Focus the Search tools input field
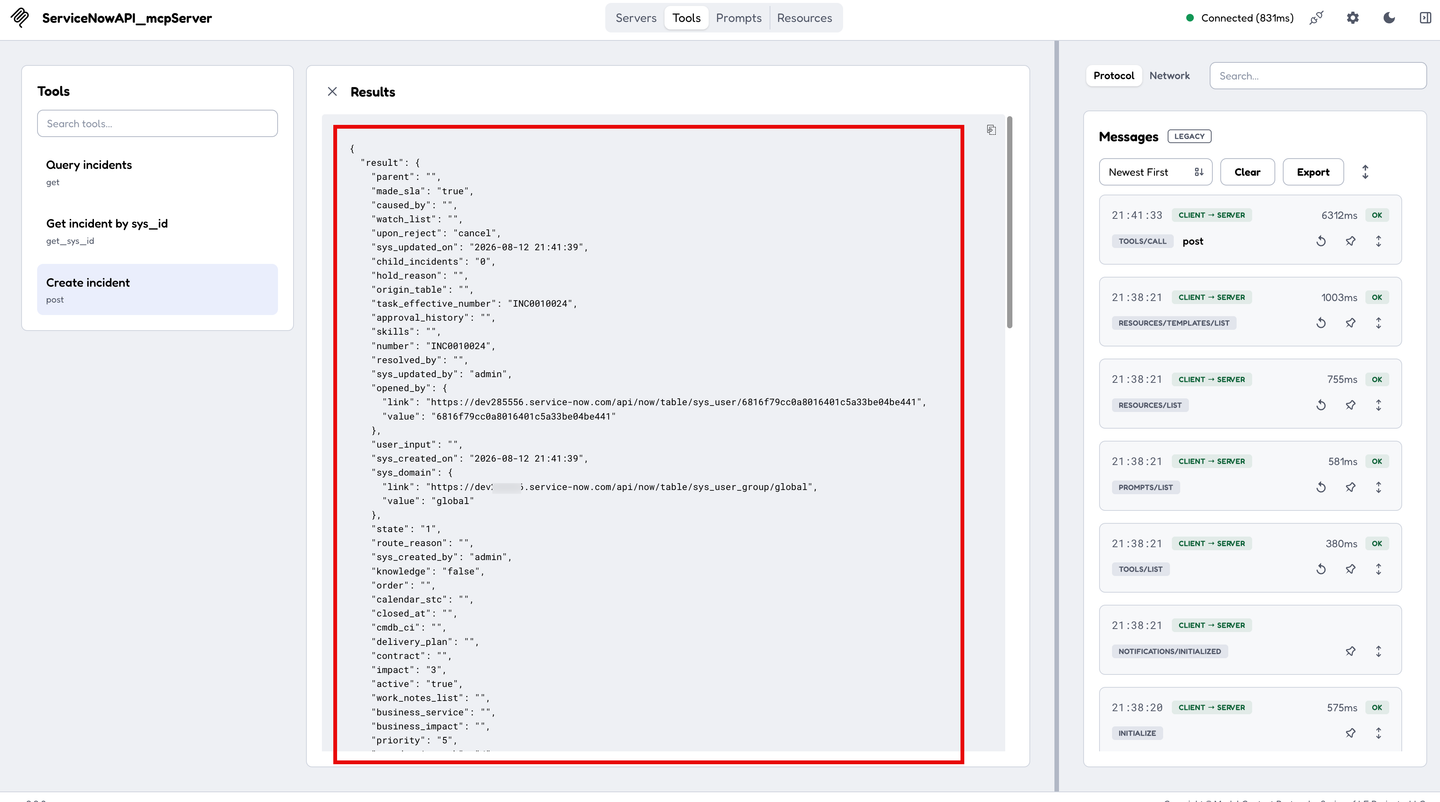Image resolution: width=1440 pixels, height=802 pixels. (157, 124)
